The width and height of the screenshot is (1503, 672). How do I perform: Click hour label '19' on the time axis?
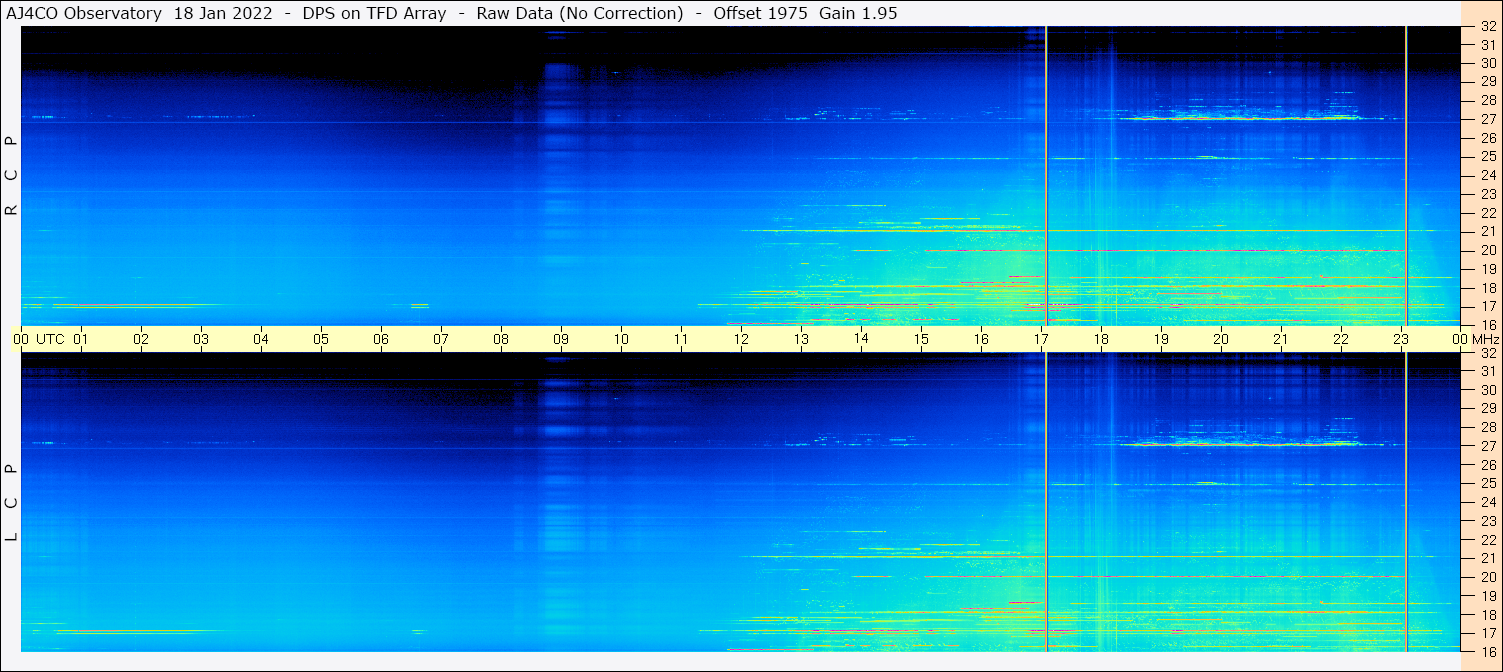tap(1161, 339)
